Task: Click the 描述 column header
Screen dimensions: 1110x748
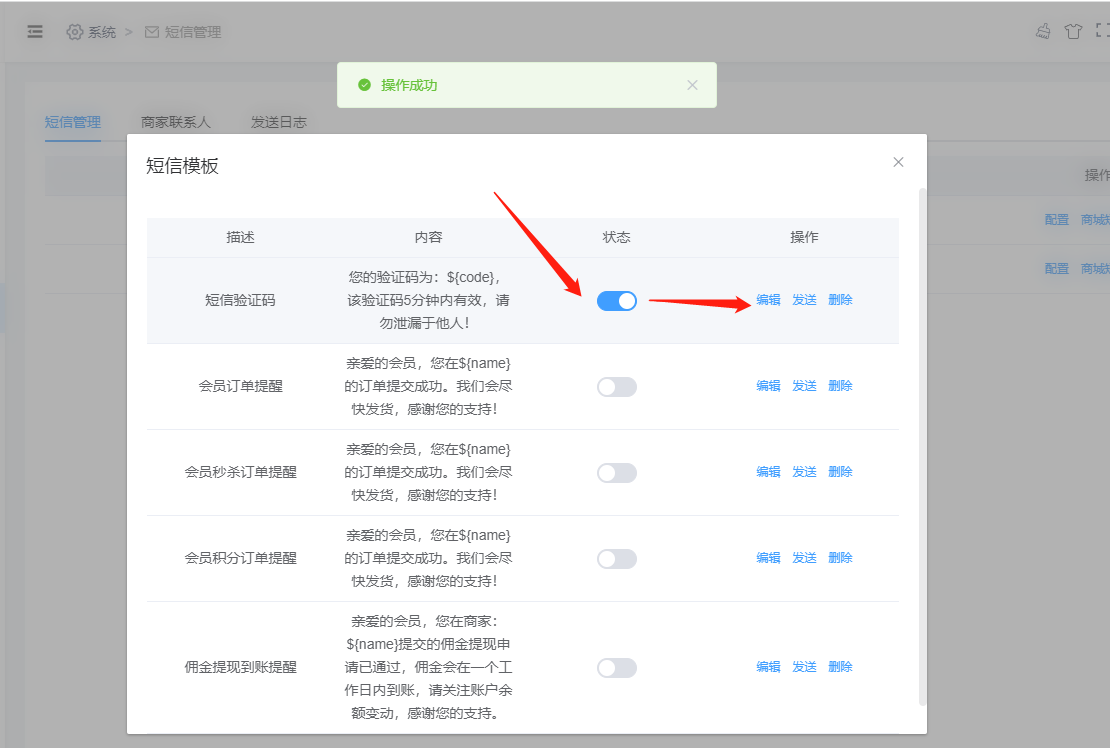Action: tap(241, 237)
